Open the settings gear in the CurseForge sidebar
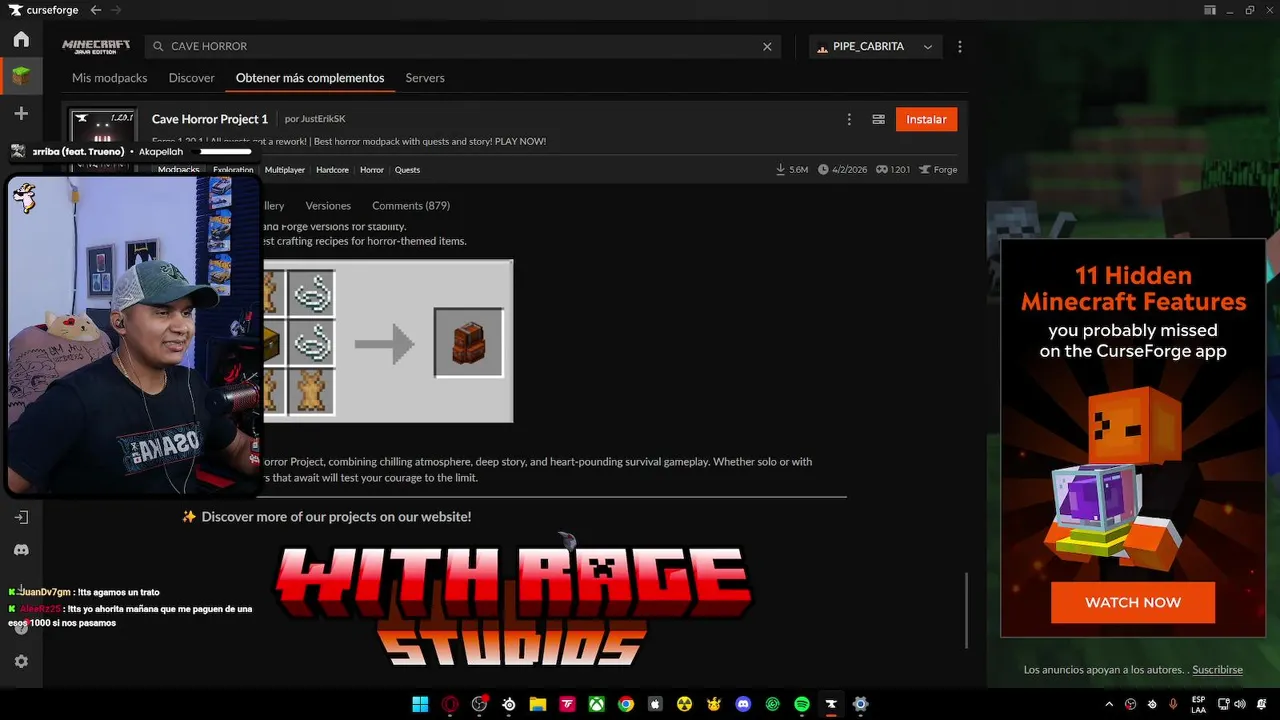 tap(21, 661)
